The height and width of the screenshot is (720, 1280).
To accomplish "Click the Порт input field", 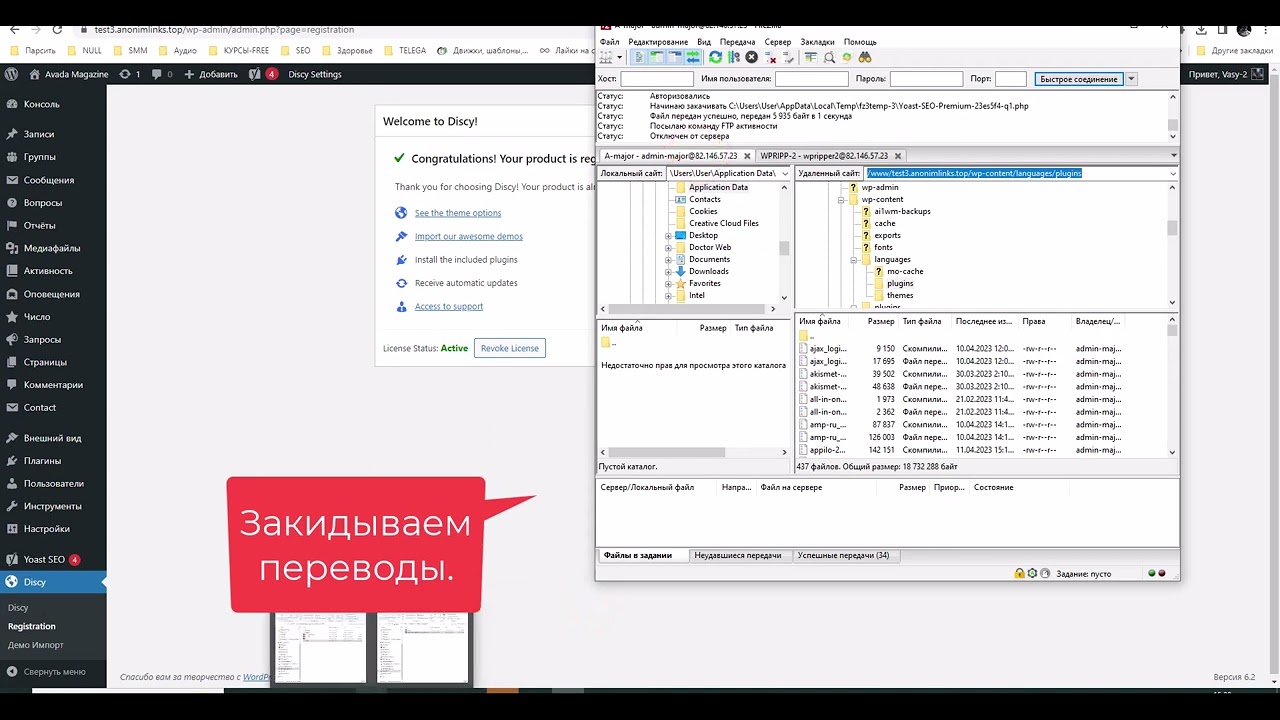I will 1010,79.
